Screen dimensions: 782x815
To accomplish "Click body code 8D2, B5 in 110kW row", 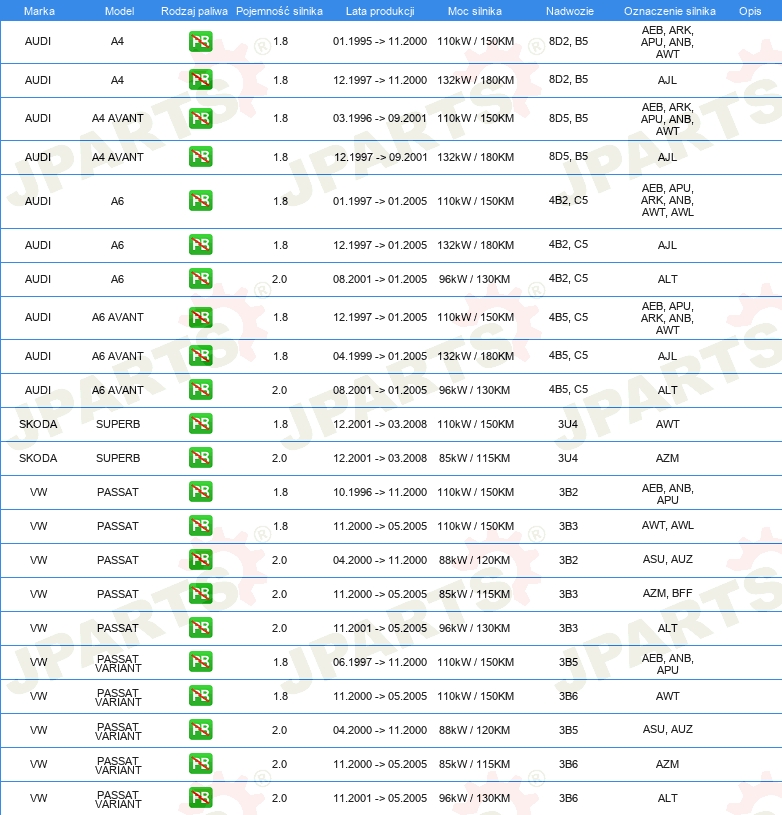I will [x=568, y=41].
